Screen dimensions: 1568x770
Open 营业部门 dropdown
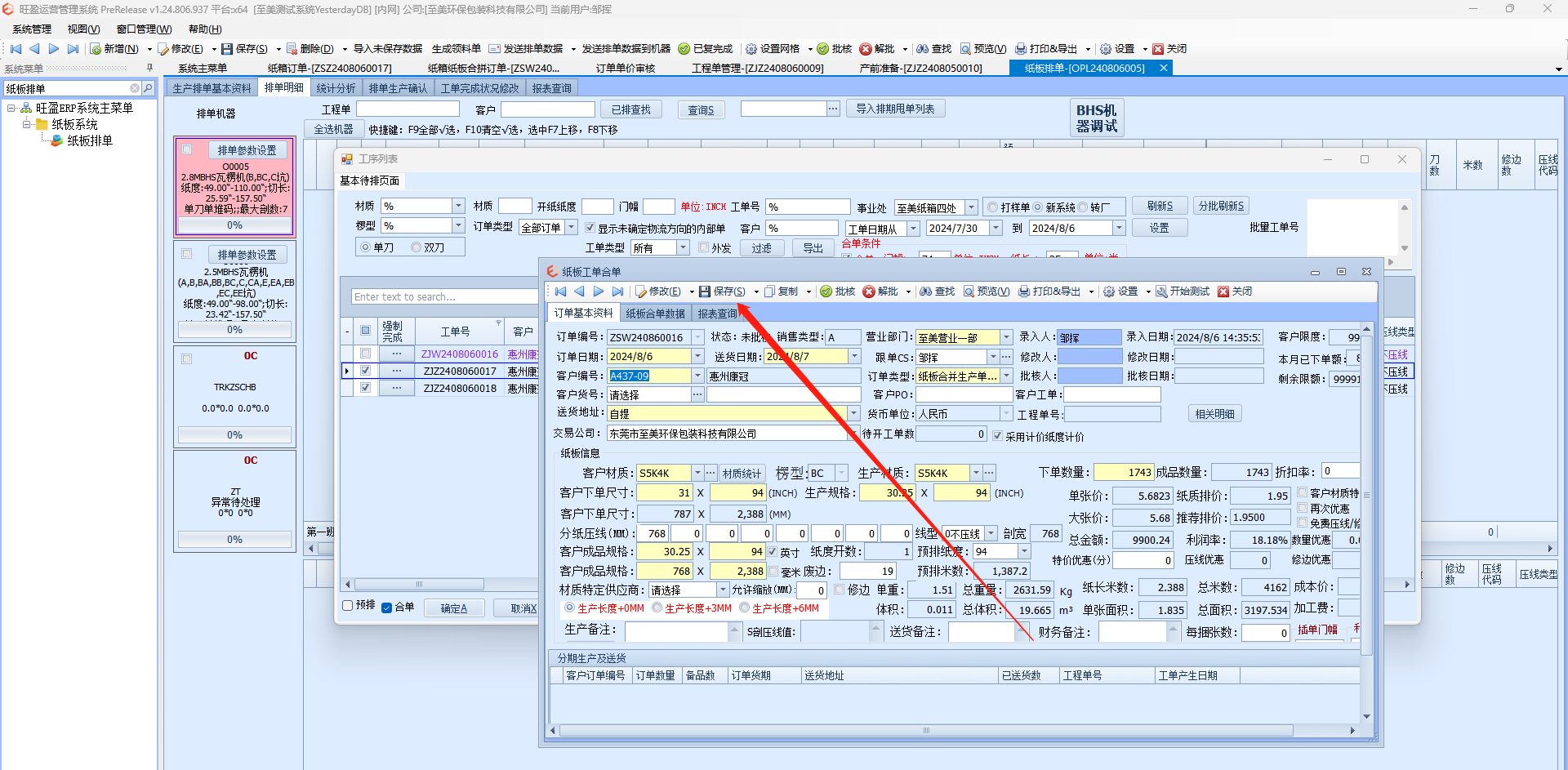1006,337
